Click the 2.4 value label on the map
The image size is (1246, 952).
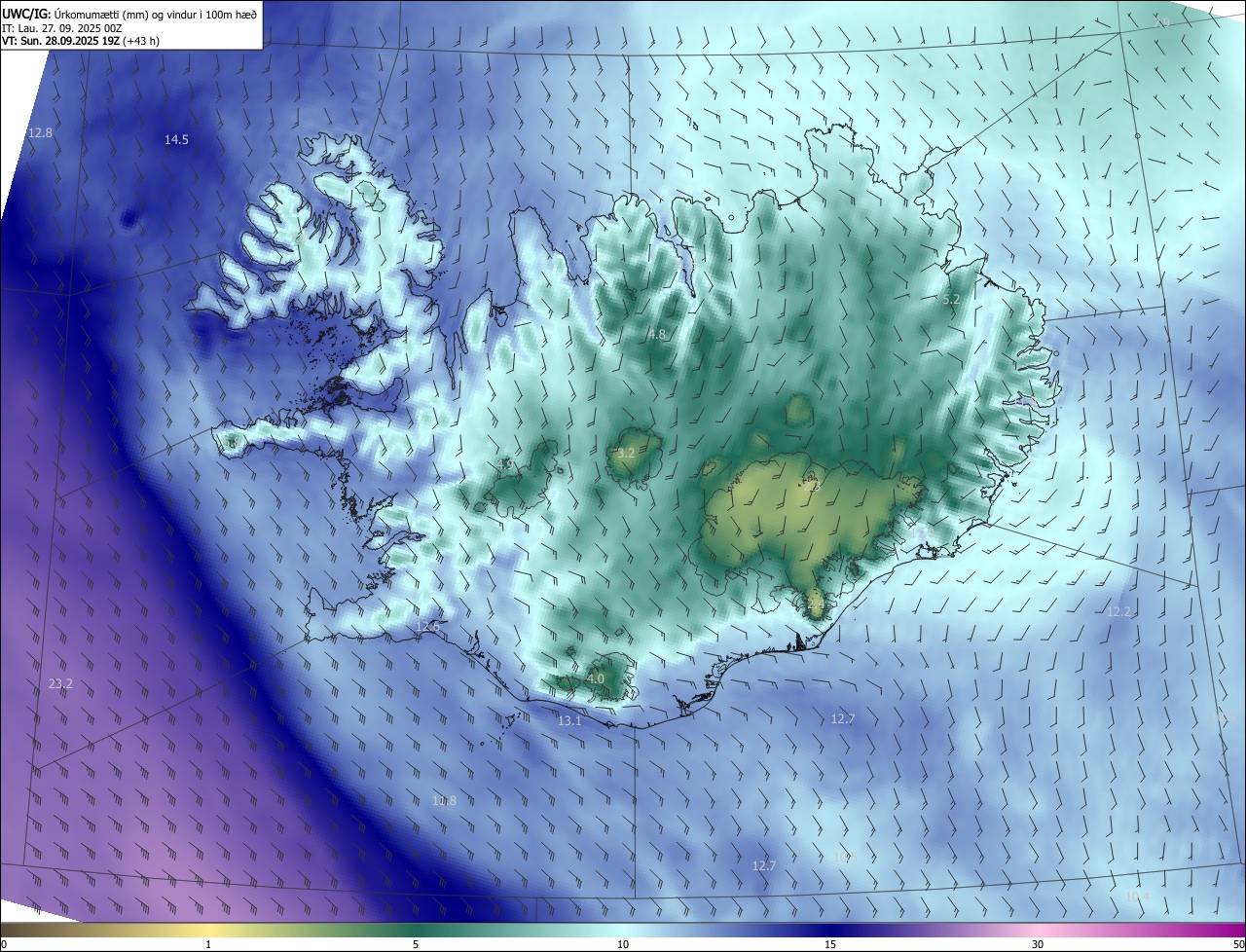(x=816, y=604)
